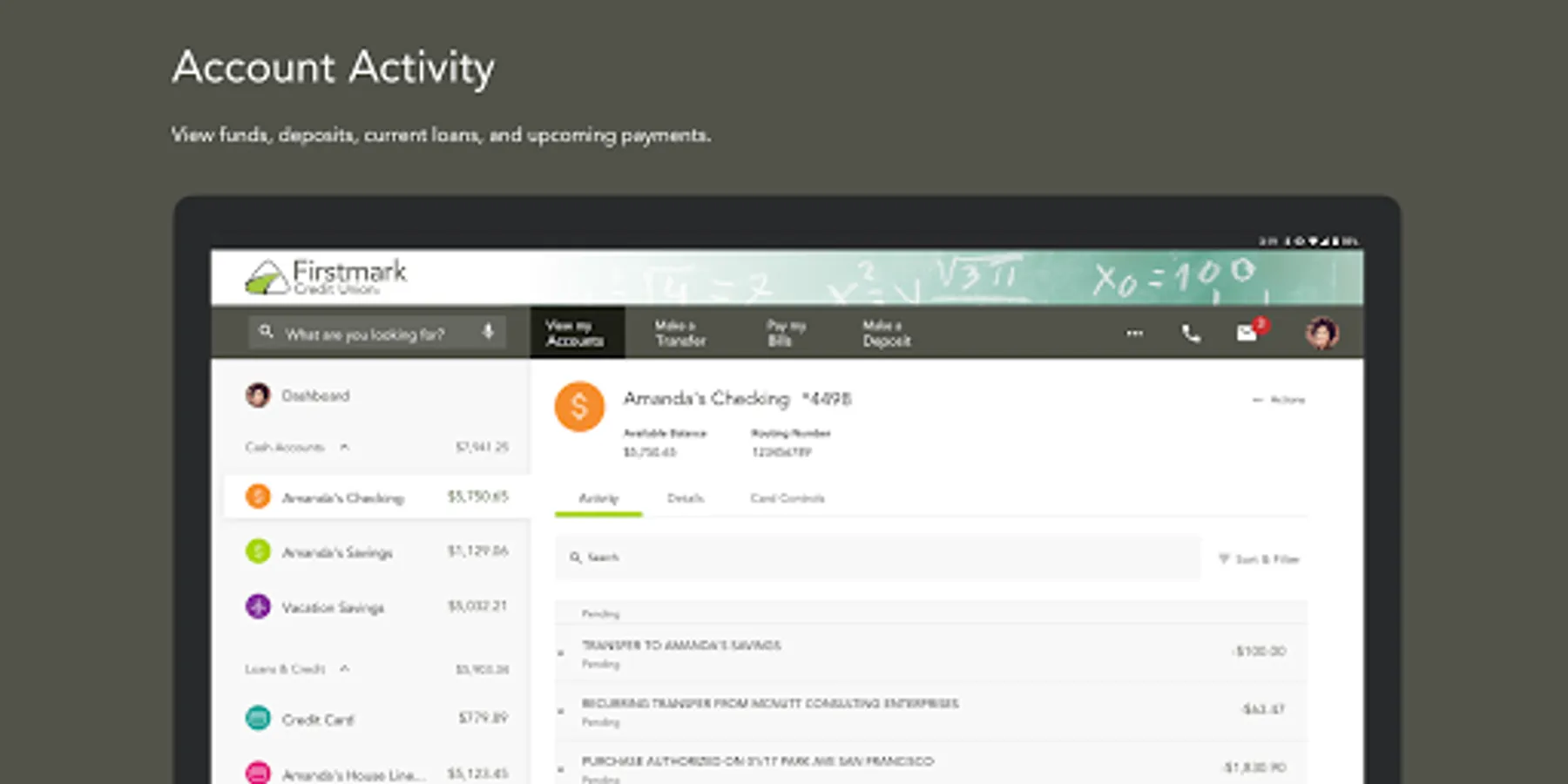Open the user profile avatar
Screen dimensions: 1568x784
(1321, 333)
